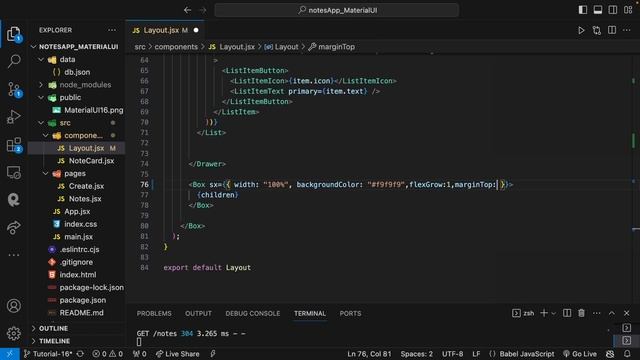Toggle the primary side bar layout icon
The height and width of the screenshot is (360, 640).
pyautogui.click(x=582, y=10)
